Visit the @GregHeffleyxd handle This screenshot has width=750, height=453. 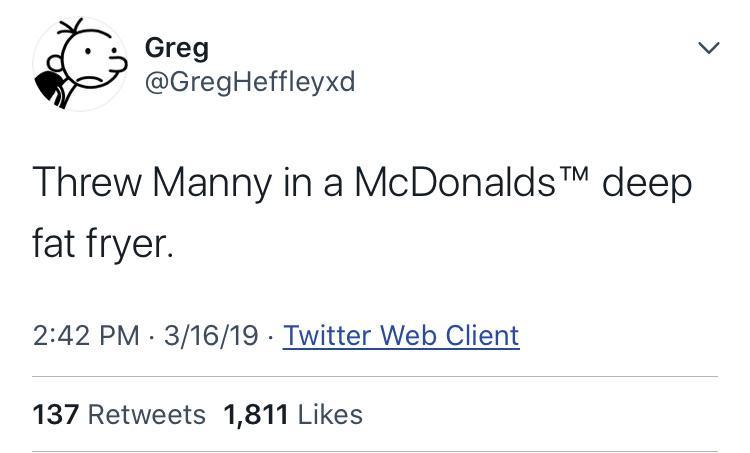coord(250,81)
